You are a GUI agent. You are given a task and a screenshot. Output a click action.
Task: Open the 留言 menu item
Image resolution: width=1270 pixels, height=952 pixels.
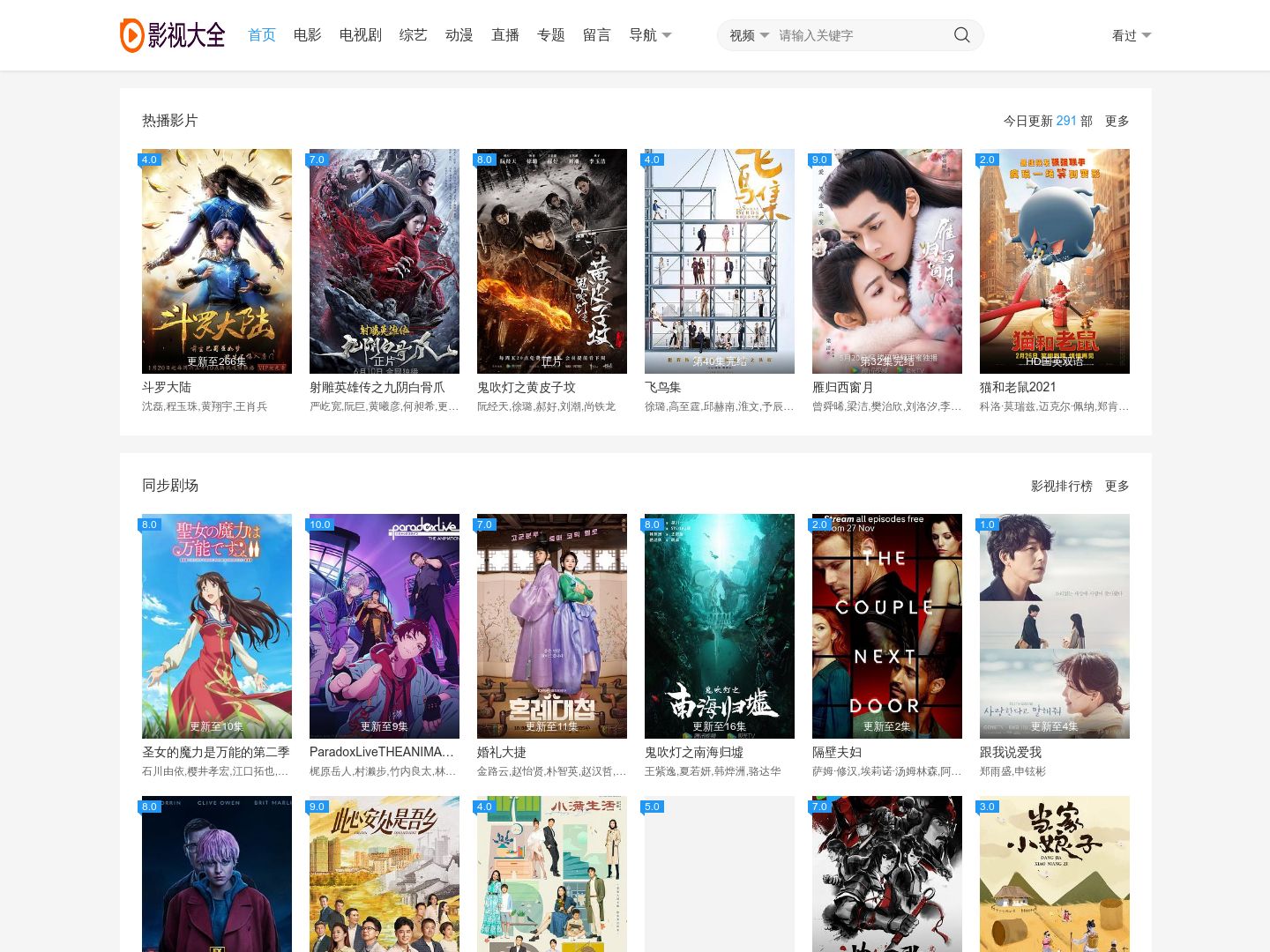coord(597,35)
